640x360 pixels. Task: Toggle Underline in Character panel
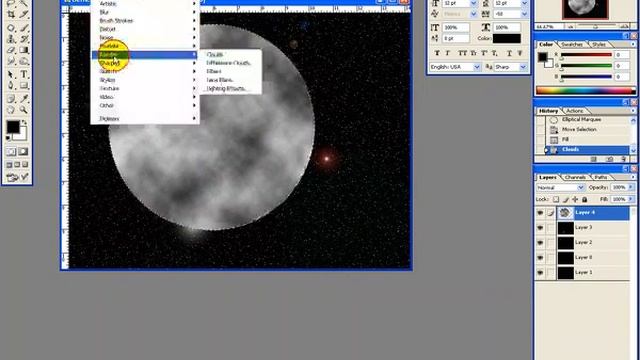(509, 53)
